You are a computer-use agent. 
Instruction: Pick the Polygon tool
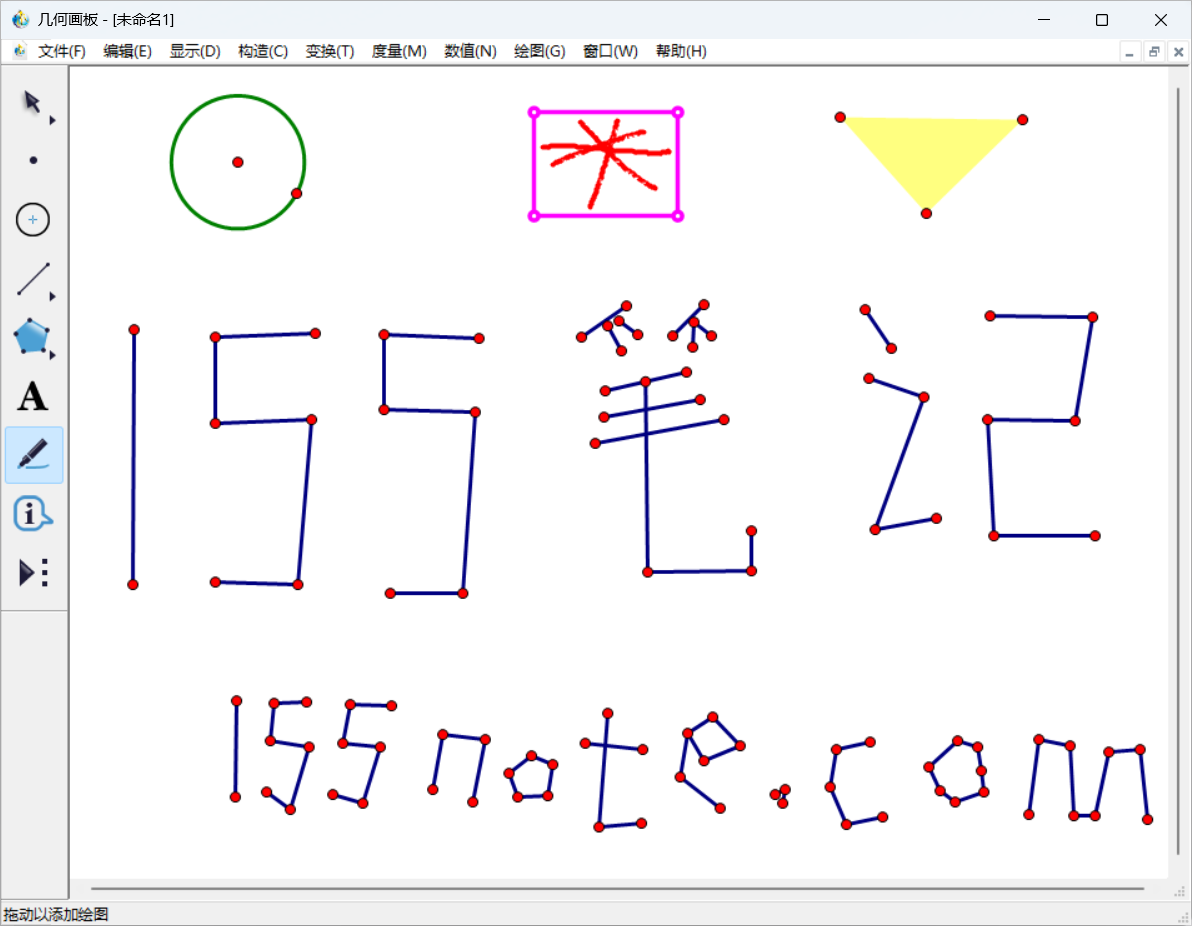point(32,337)
